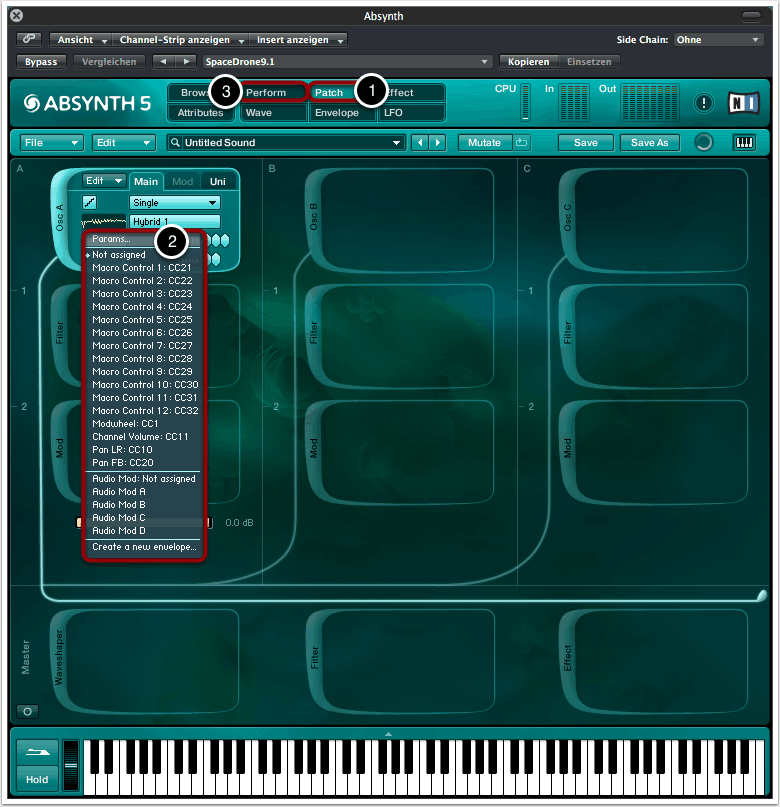
Task: Select the Uni tab in Osc A
Action: [218, 181]
